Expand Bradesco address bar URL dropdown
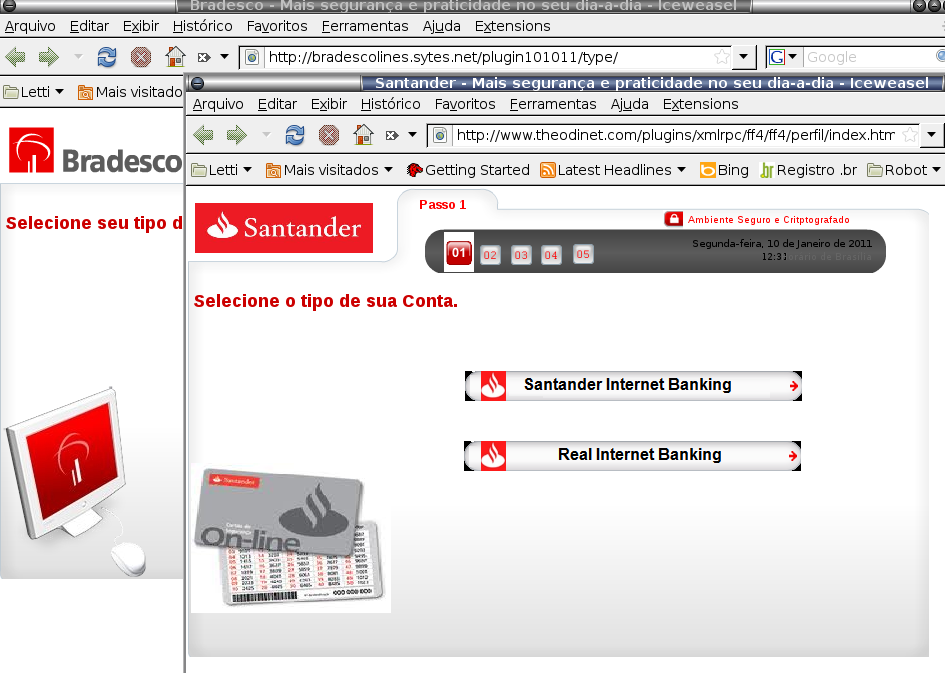The image size is (945, 673). click(743, 57)
